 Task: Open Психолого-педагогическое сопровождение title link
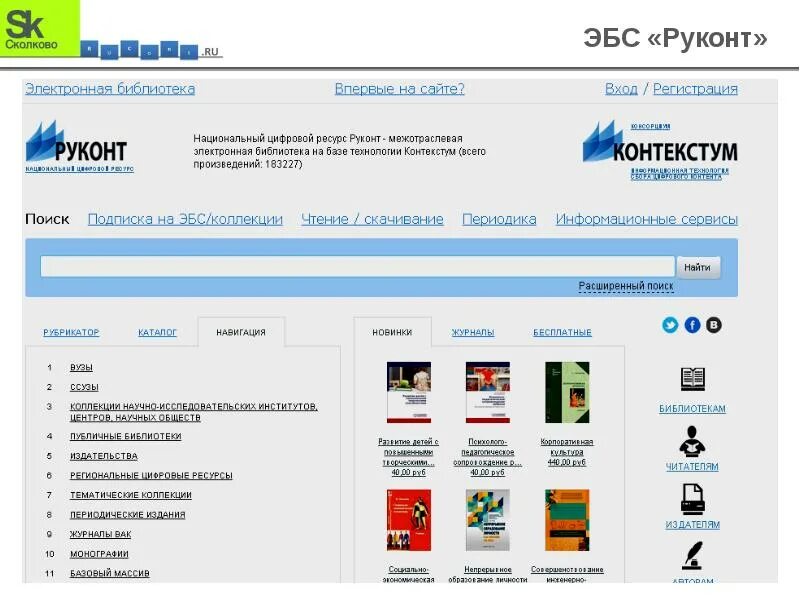tap(487, 452)
